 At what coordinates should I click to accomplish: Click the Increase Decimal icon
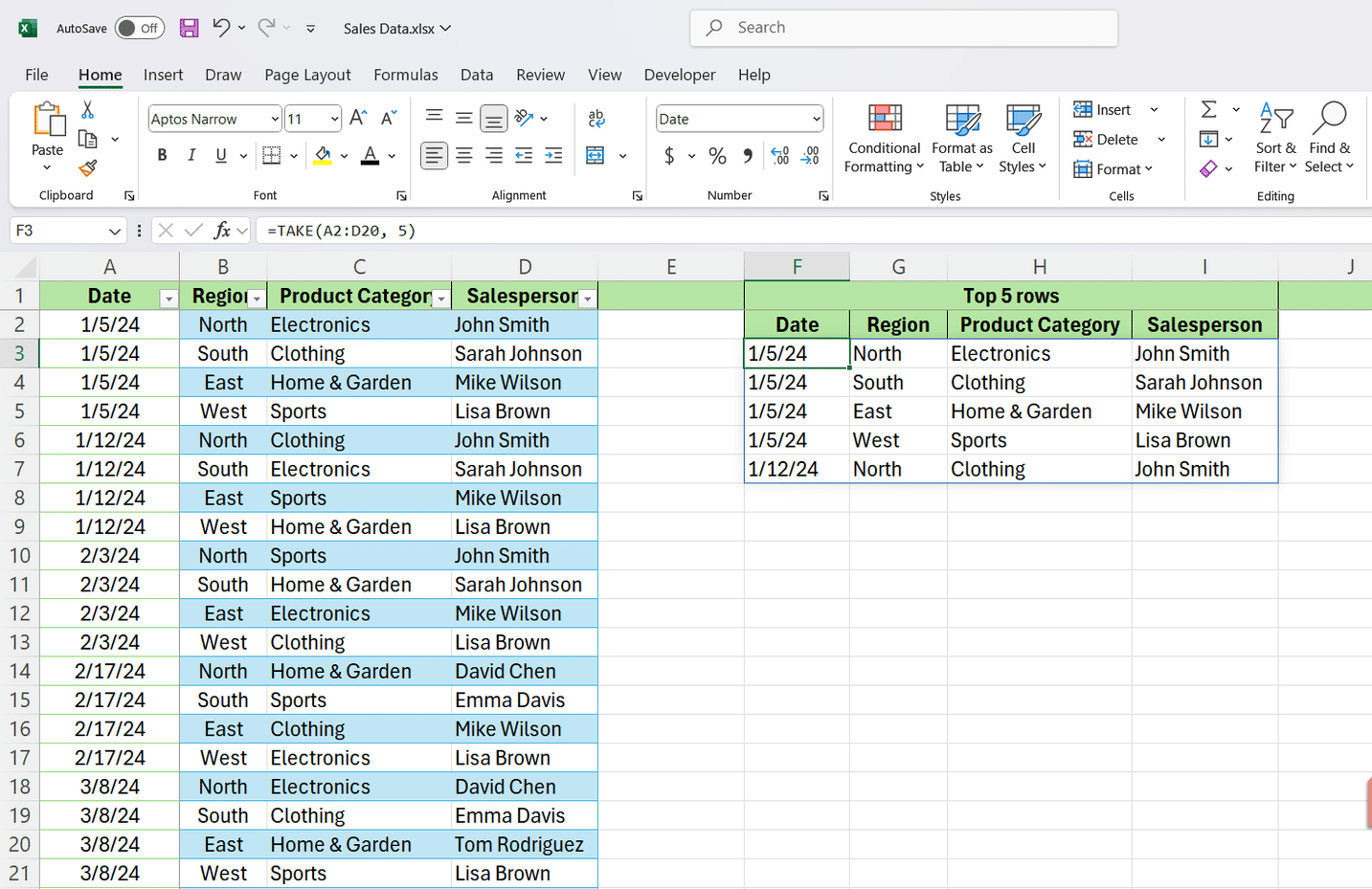pyautogui.click(x=779, y=155)
